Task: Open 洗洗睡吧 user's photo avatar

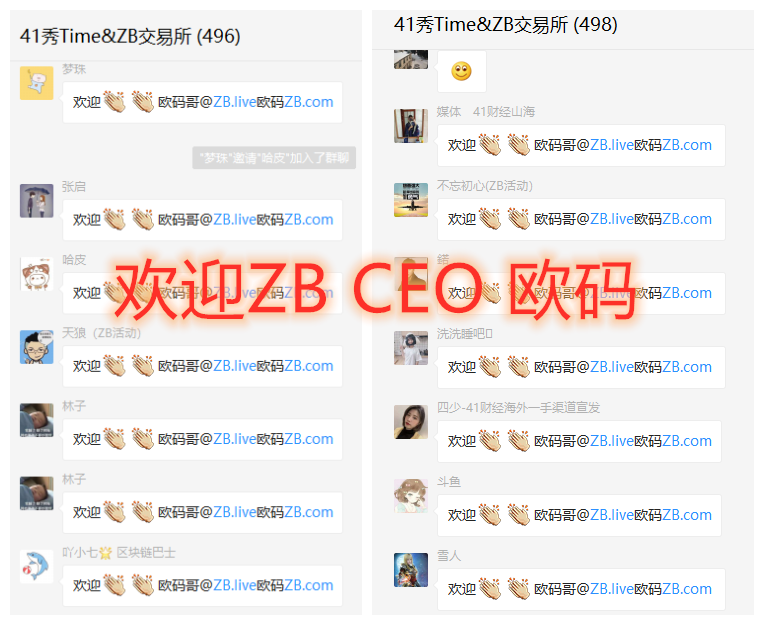Action: [x=411, y=348]
